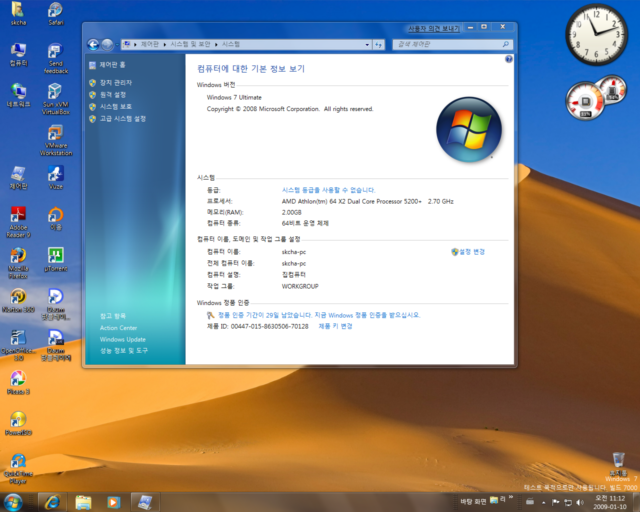Open System protection sidebar link

coord(116,107)
